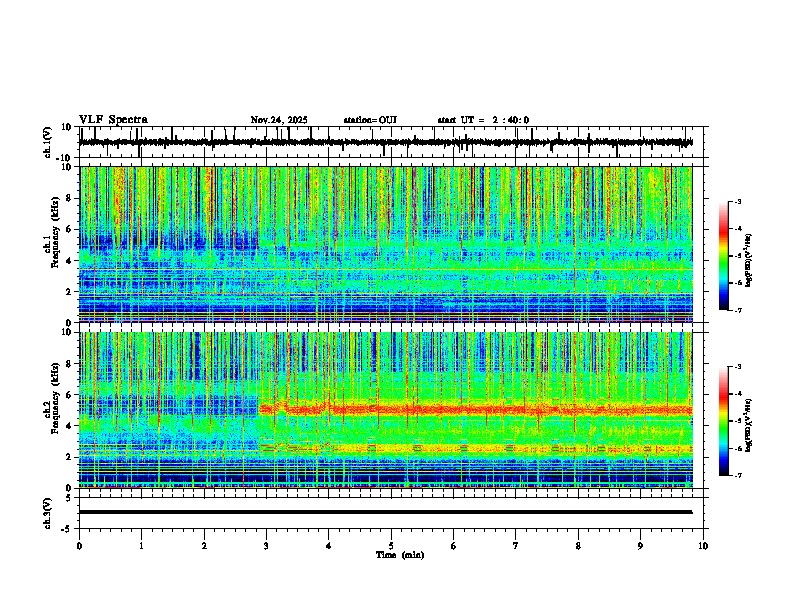
Task: Click the ch.1(V) waveform trace
Action: pyautogui.click(x=386, y=142)
